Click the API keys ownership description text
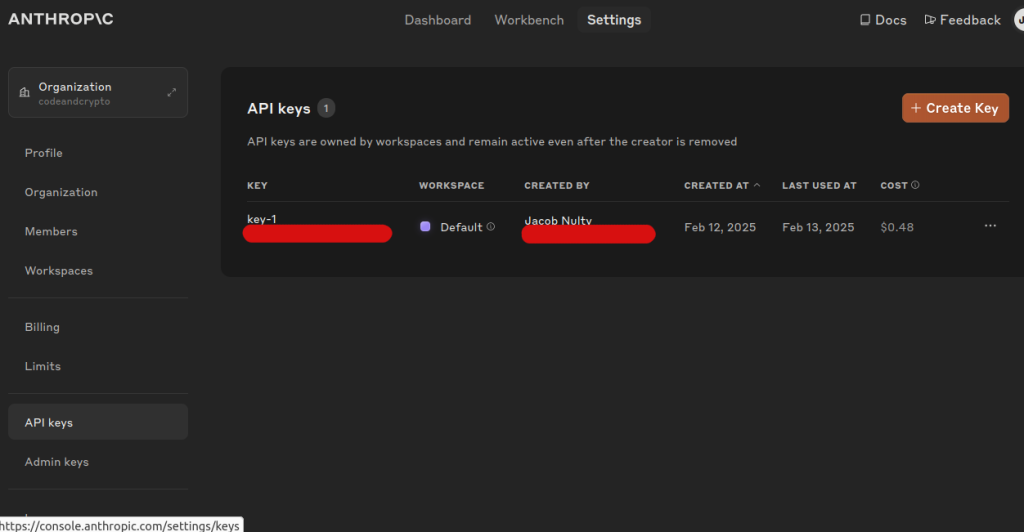The height and width of the screenshot is (532, 1024). [x=492, y=142]
